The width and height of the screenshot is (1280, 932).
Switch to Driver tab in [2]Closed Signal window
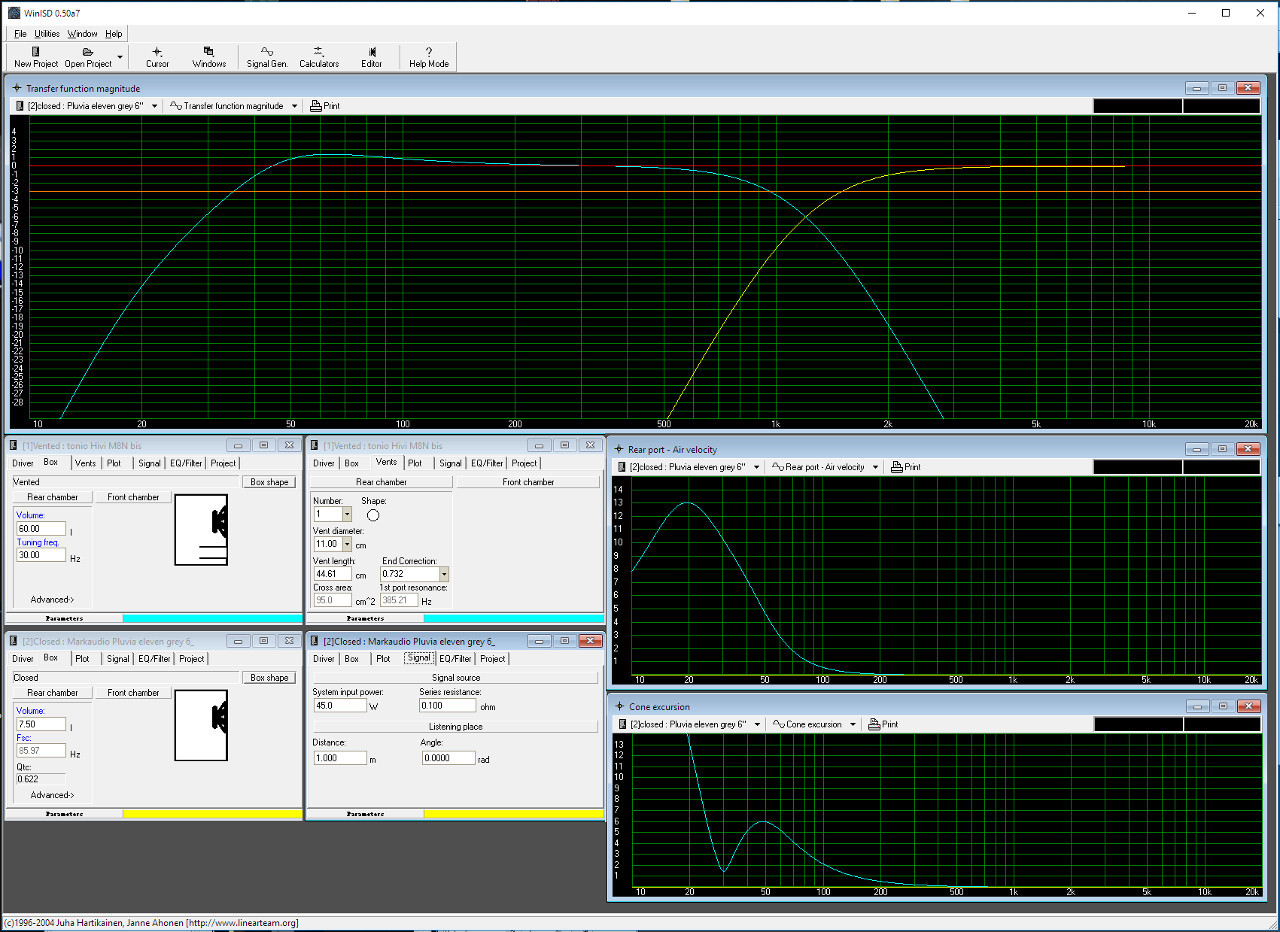324,659
